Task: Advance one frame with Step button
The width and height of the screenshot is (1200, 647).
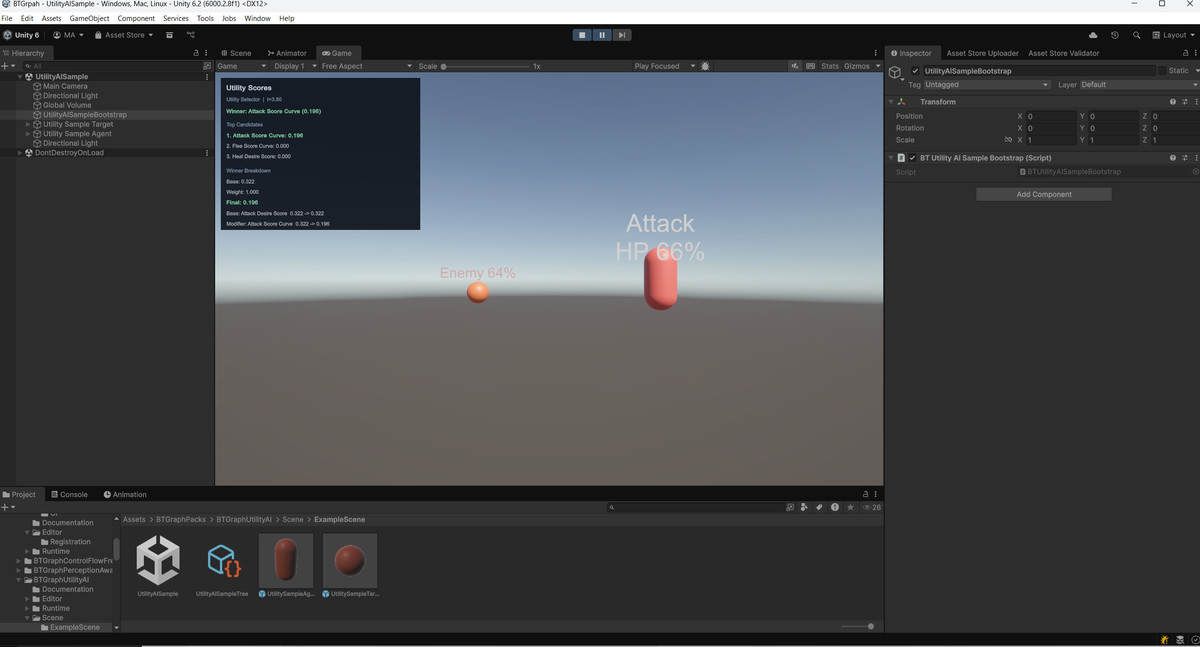Action: click(x=621, y=35)
